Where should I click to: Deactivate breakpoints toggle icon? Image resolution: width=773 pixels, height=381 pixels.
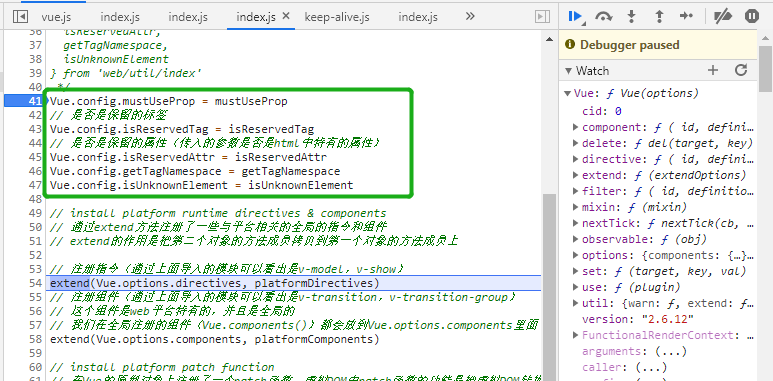coord(723,16)
